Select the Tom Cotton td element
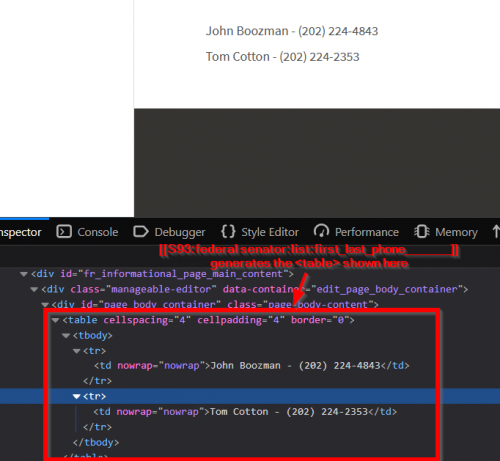Viewport: 500px width, 461px height. [245, 412]
